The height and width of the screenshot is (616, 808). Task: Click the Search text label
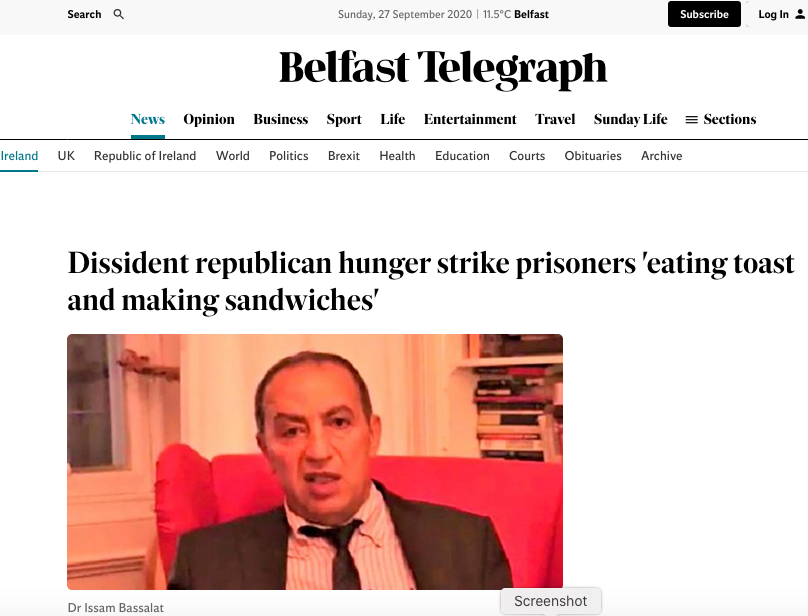point(84,14)
